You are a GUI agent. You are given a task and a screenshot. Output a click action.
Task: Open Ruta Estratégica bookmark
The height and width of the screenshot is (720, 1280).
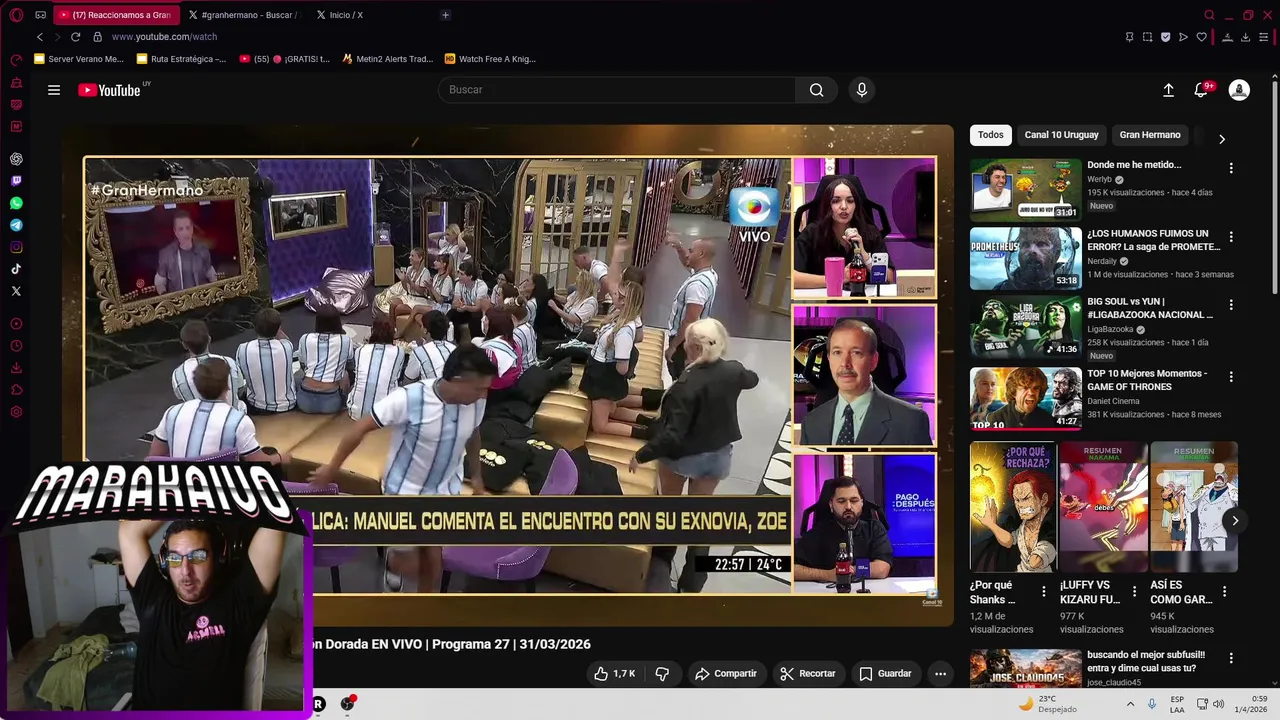[x=181, y=59]
